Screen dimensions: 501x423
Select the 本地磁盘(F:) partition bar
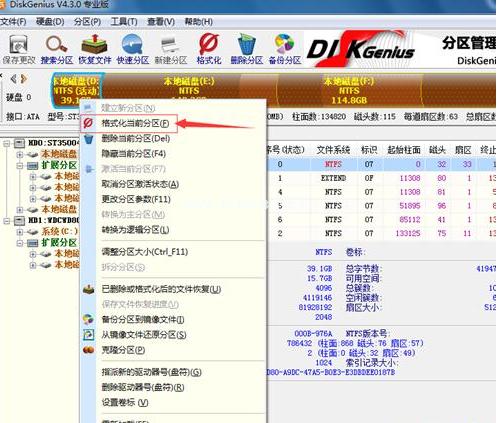coord(349,90)
